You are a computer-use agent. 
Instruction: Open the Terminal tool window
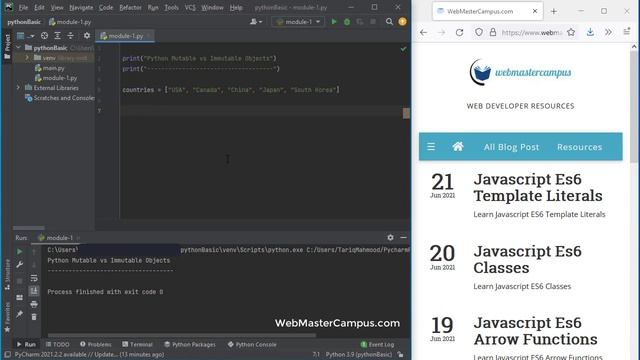(138, 344)
